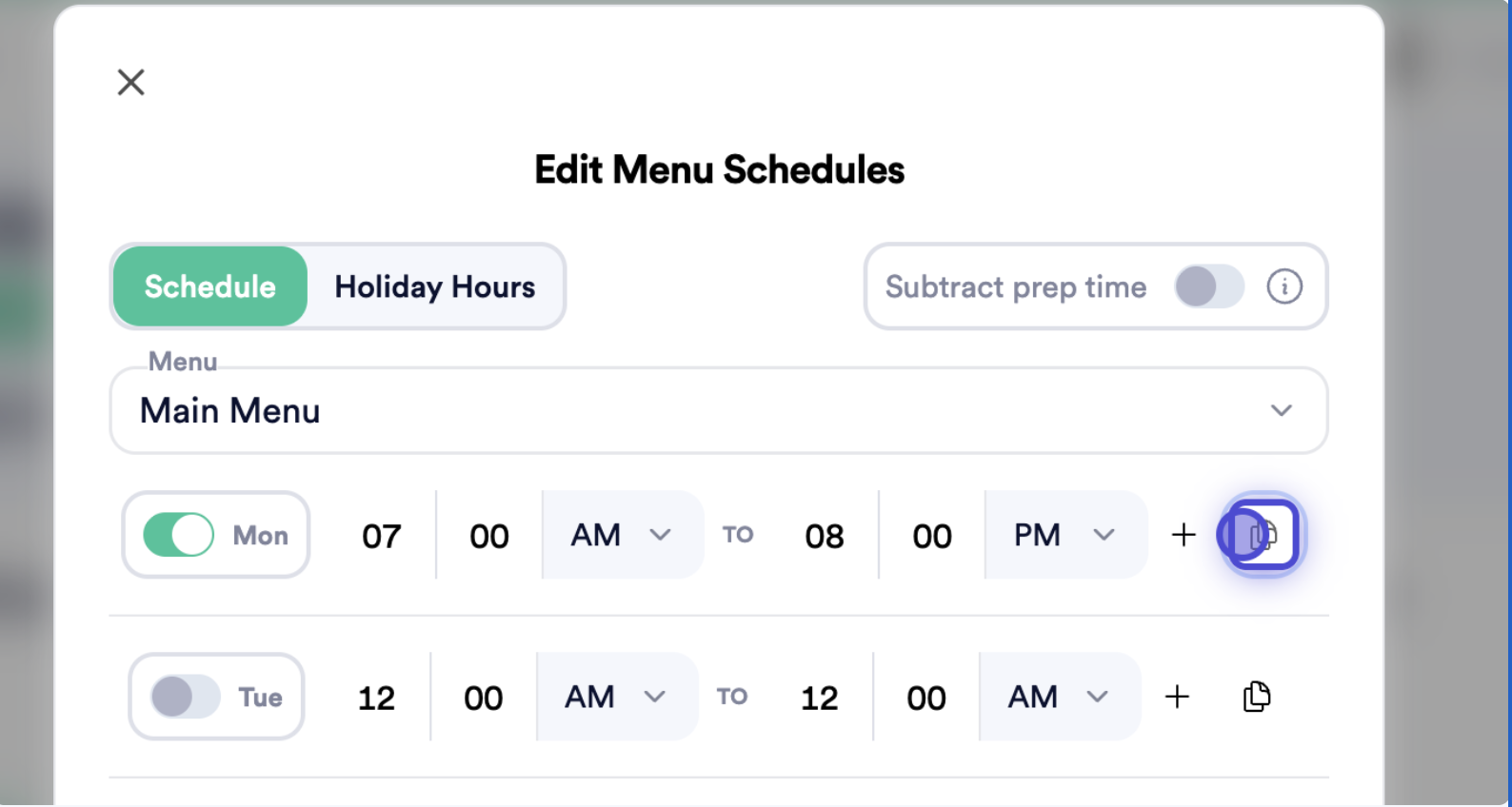Open Monday end PM dropdown

[1065, 535]
